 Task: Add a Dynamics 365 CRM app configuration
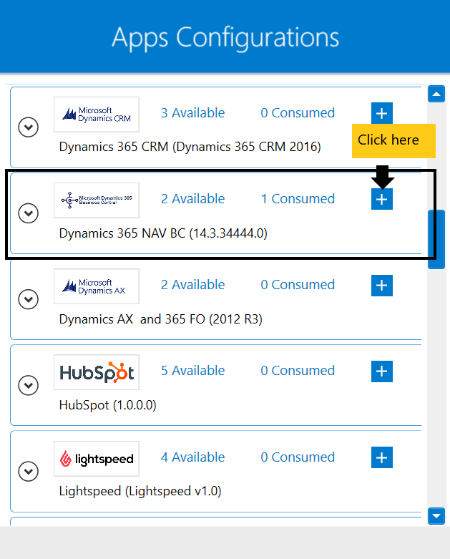[x=382, y=113]
